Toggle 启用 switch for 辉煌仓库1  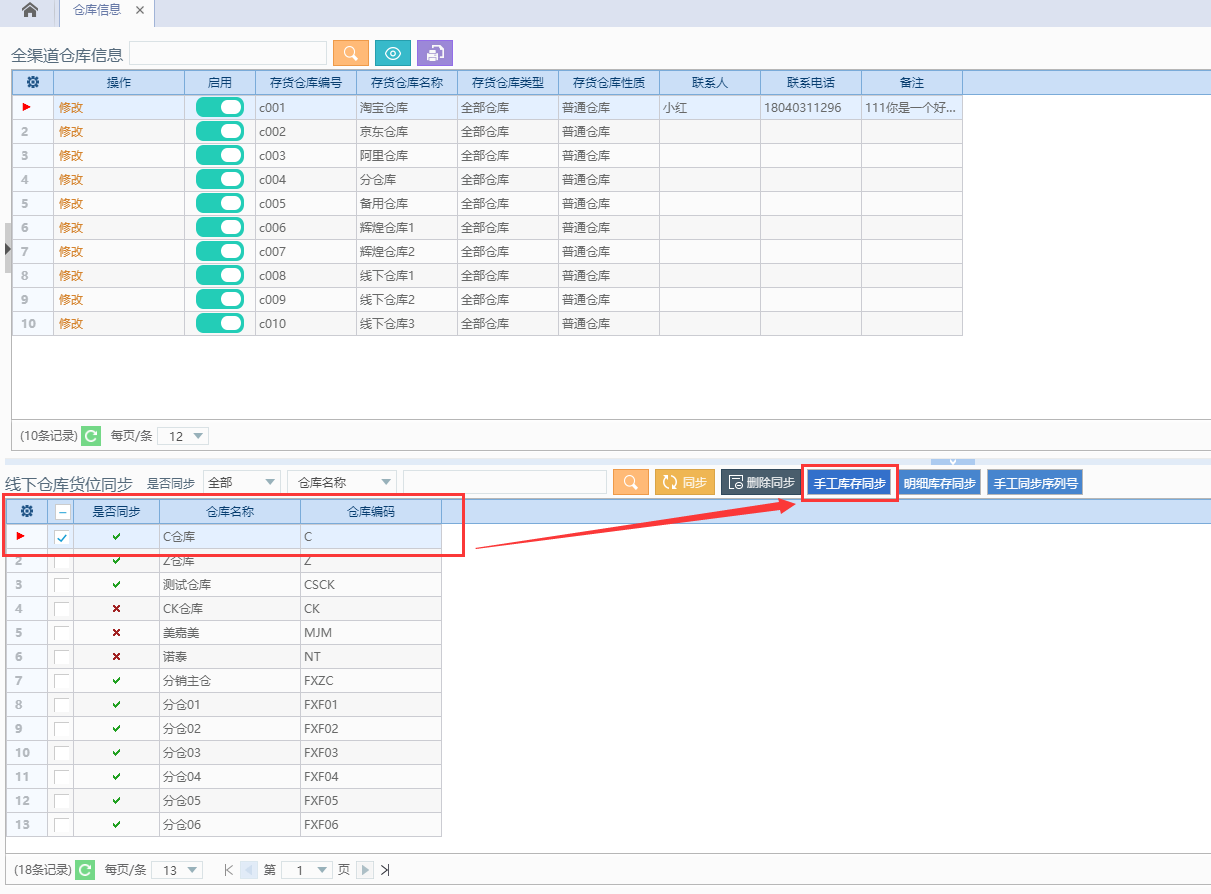[220, 227]
